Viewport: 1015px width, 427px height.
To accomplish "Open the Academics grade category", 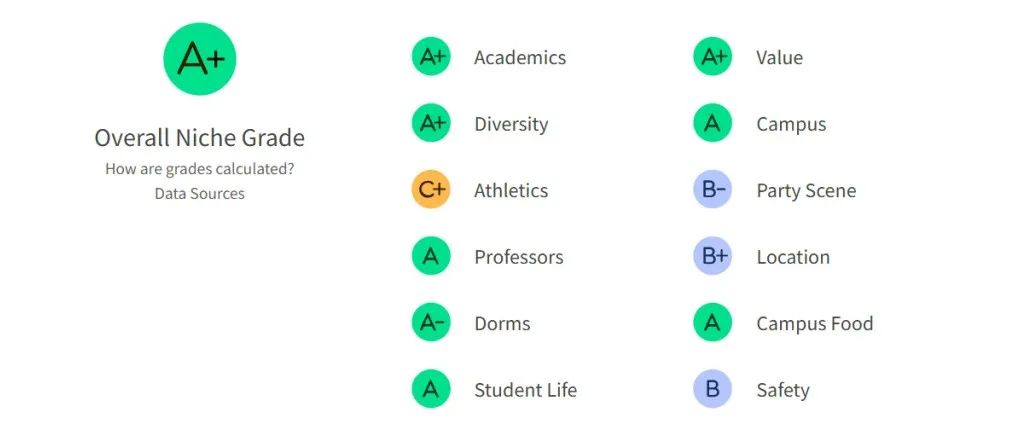I will pos(520,58).
